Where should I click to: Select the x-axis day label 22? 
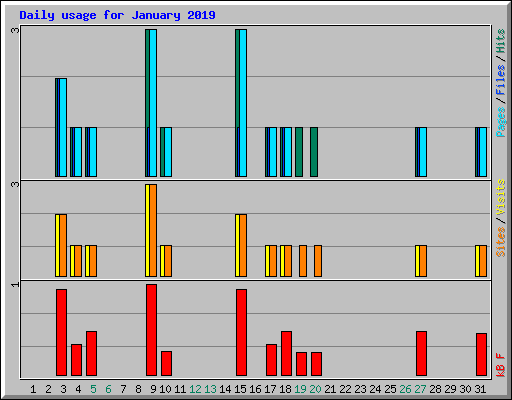[345, 389]
